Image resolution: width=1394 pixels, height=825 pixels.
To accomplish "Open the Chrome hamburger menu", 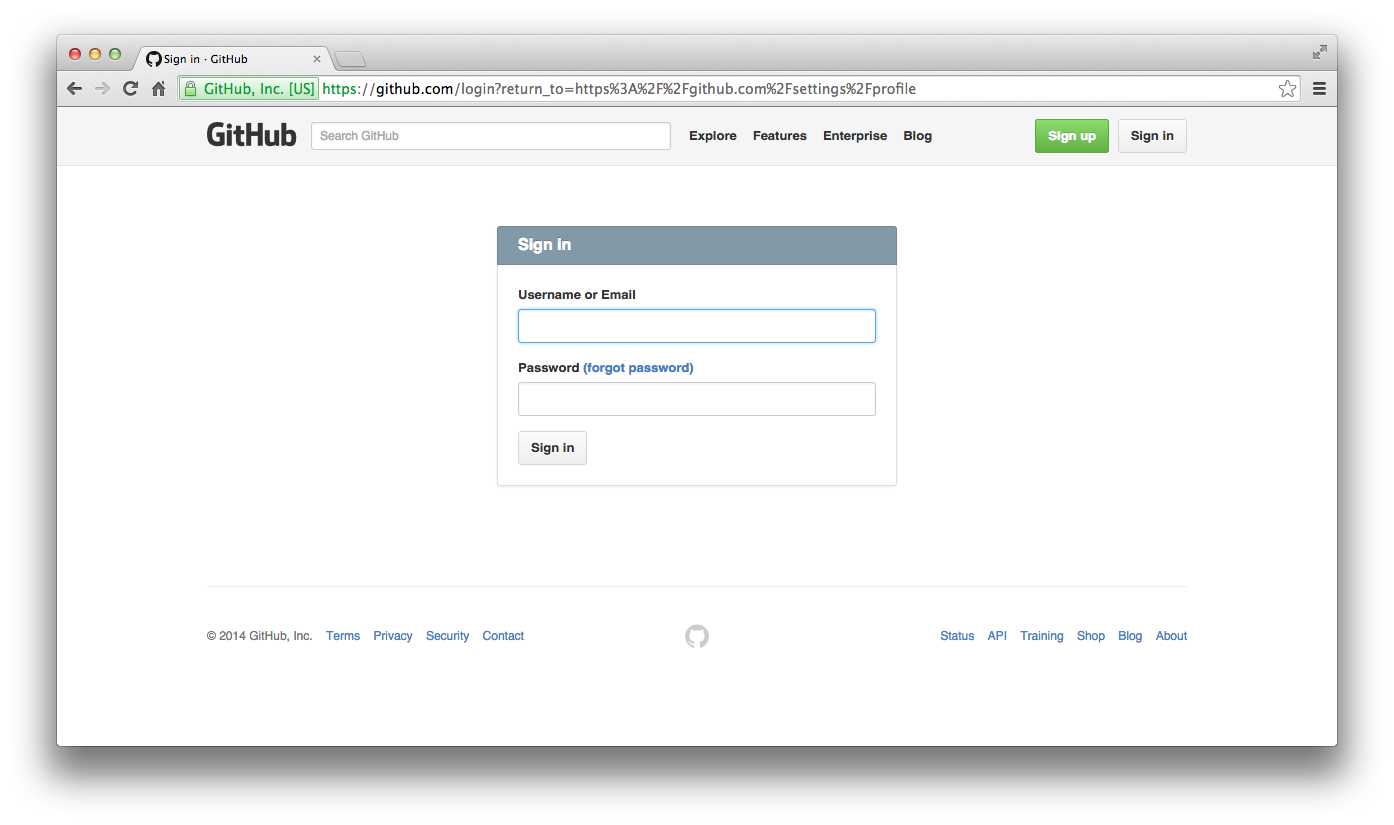I will 1319,89.
